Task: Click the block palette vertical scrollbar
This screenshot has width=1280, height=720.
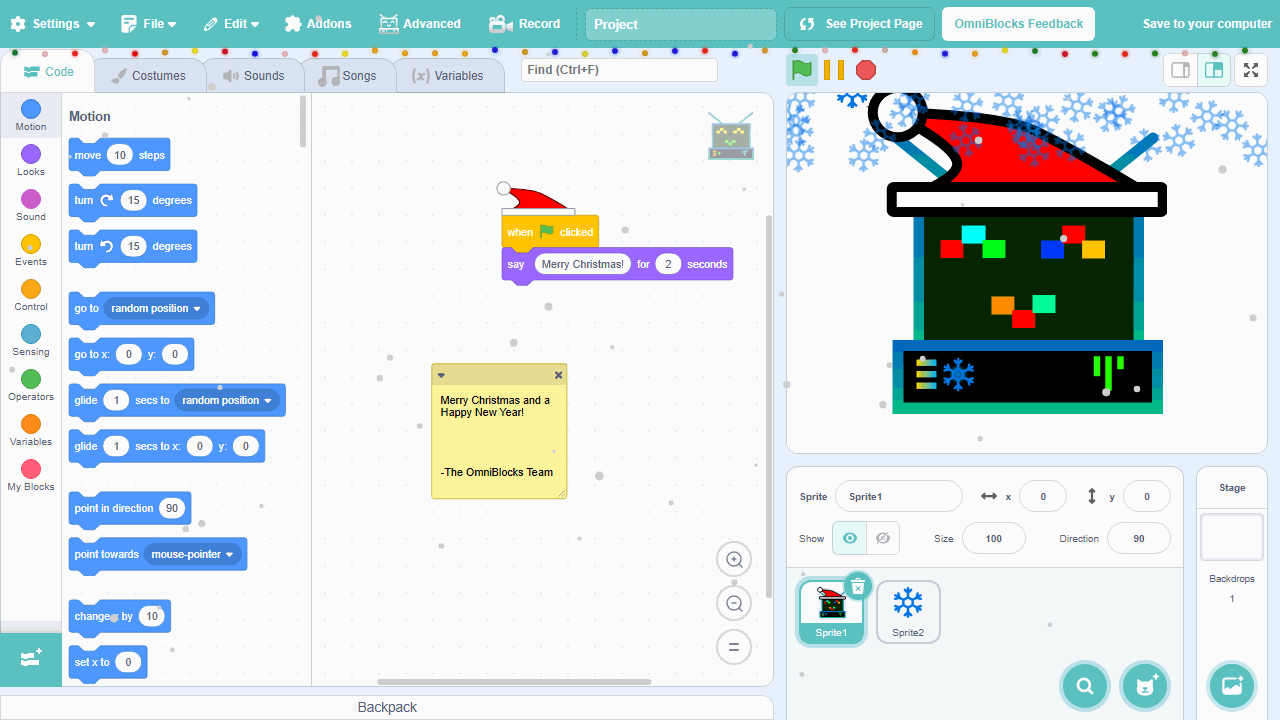Action: 303,122
